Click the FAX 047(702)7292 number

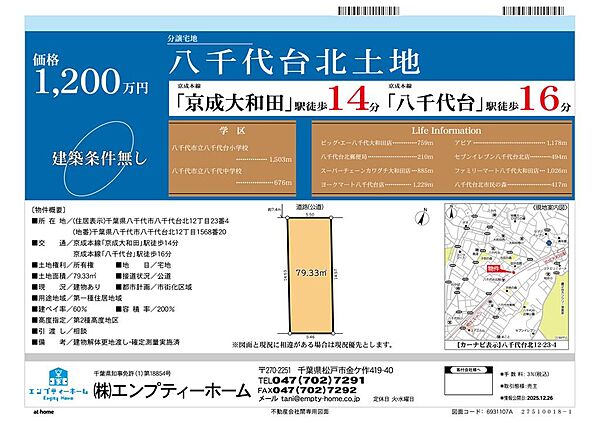(x=308, y=390)
